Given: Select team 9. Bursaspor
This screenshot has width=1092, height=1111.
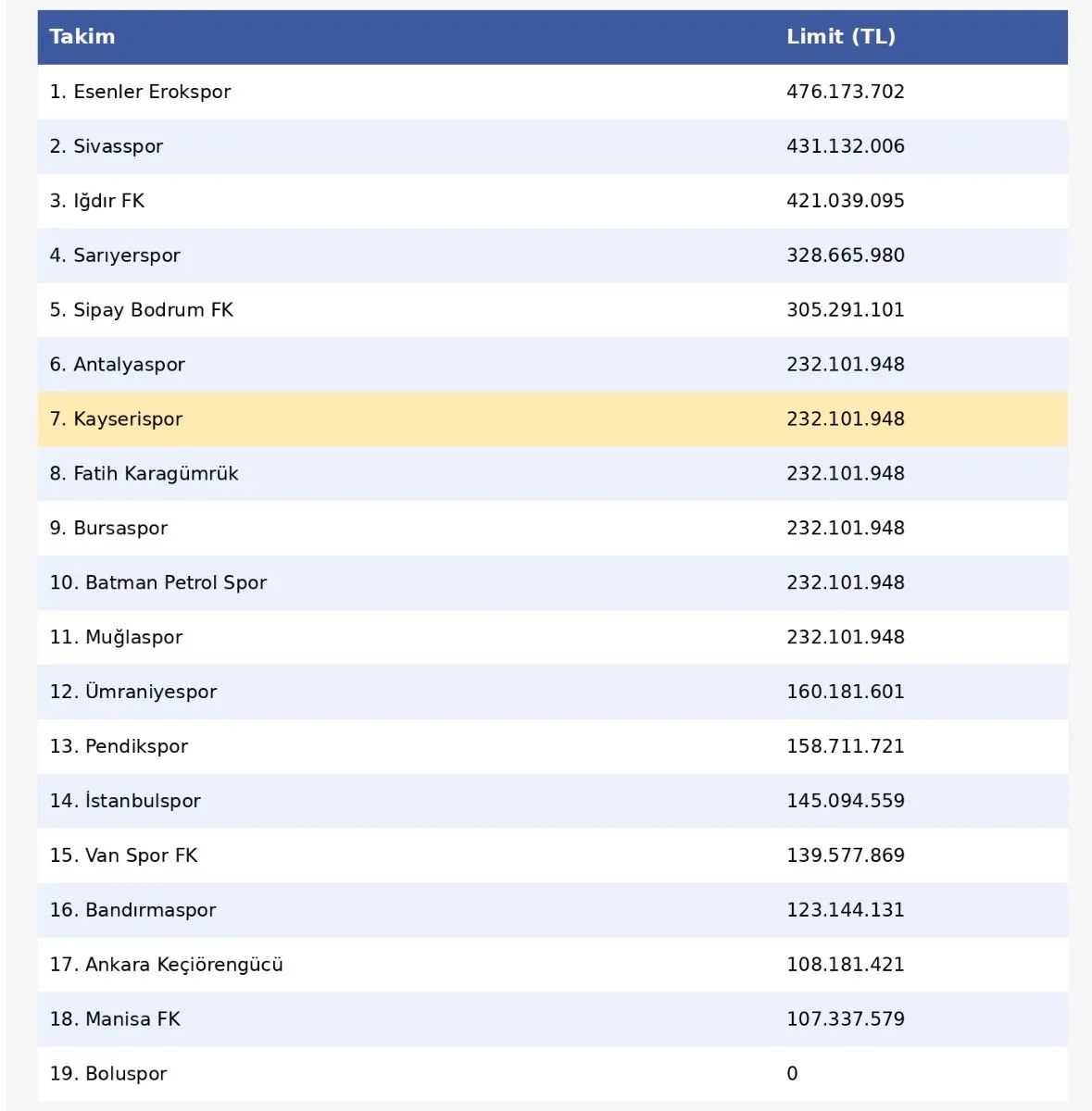Looking at the screenshot, I should click(x=108, y=529).
